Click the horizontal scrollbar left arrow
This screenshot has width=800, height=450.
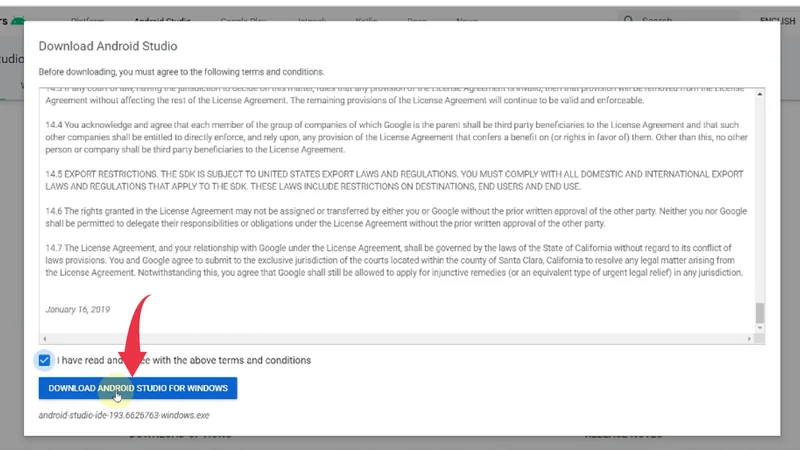click(44, 339)
